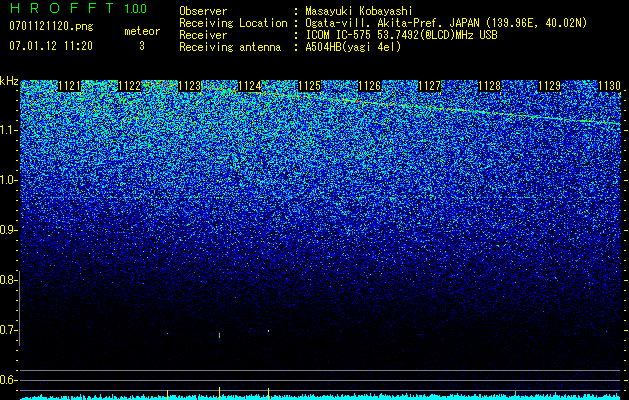This screenshot has height=400, width=629.
Task: Click the 1122 time label
Action: click(130, 86)
